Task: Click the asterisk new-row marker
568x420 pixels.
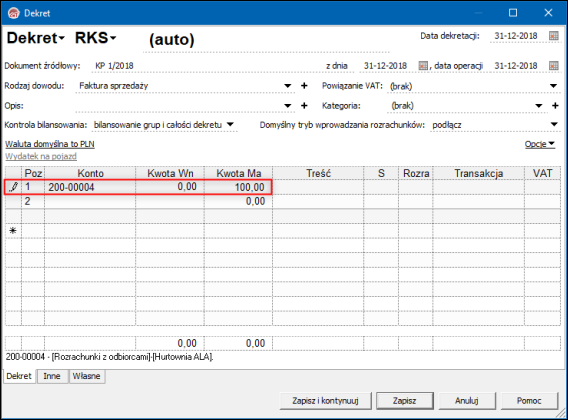Action: (13, 230)
